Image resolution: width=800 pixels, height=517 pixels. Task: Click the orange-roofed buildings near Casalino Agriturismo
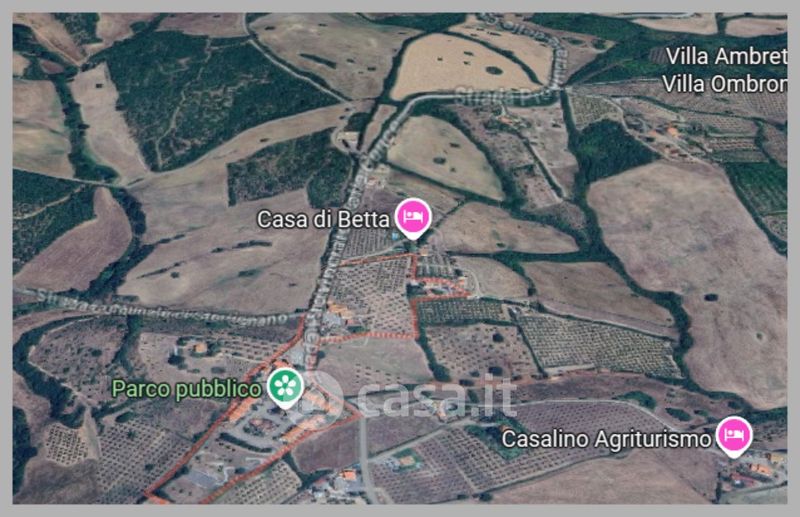[753, 473]
